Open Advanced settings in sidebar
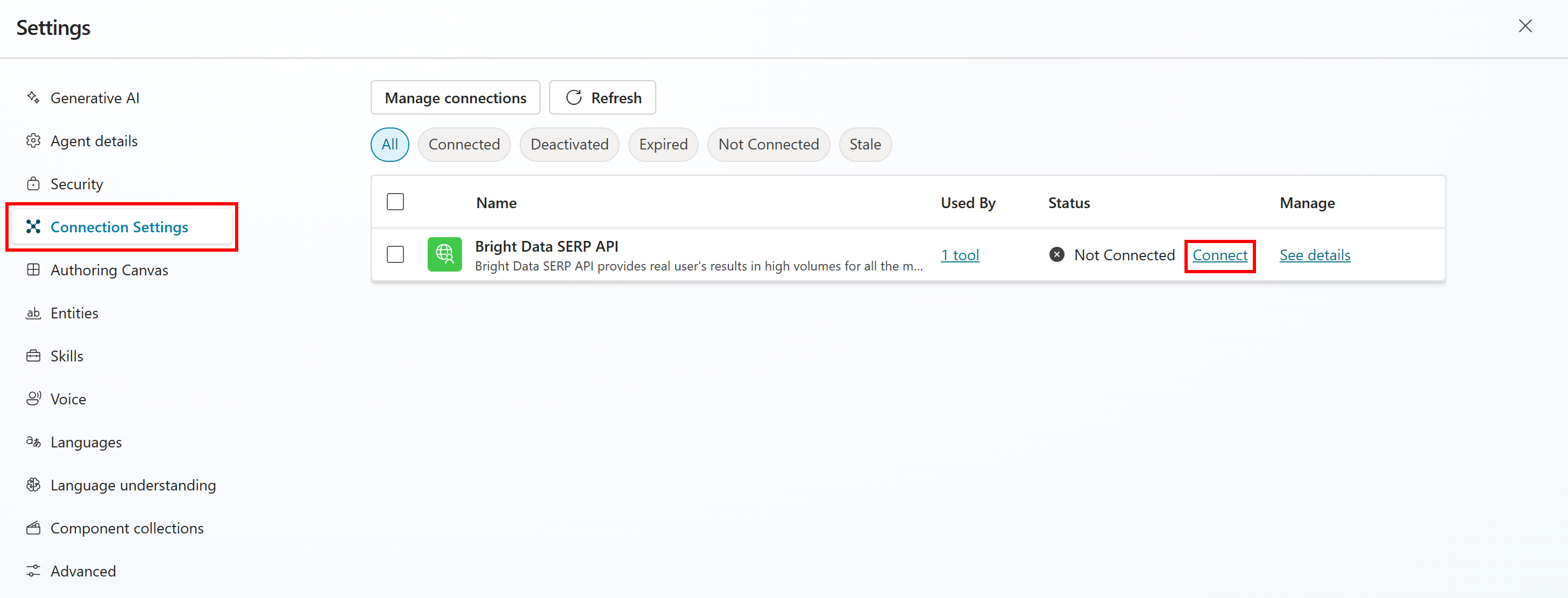Viewport: 1568px width, 598px height. pos(83,571)
